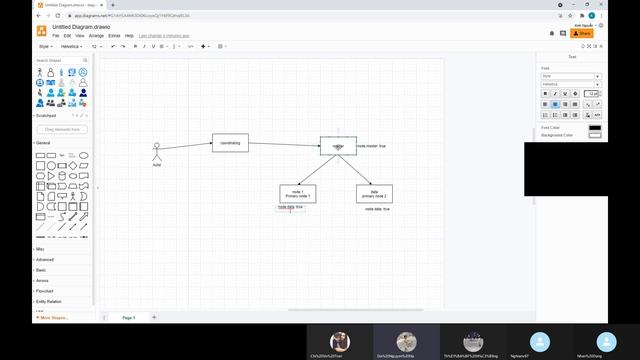Open the View menu
Viewport: 640px width, 360px height.
(x=80, y=36)
